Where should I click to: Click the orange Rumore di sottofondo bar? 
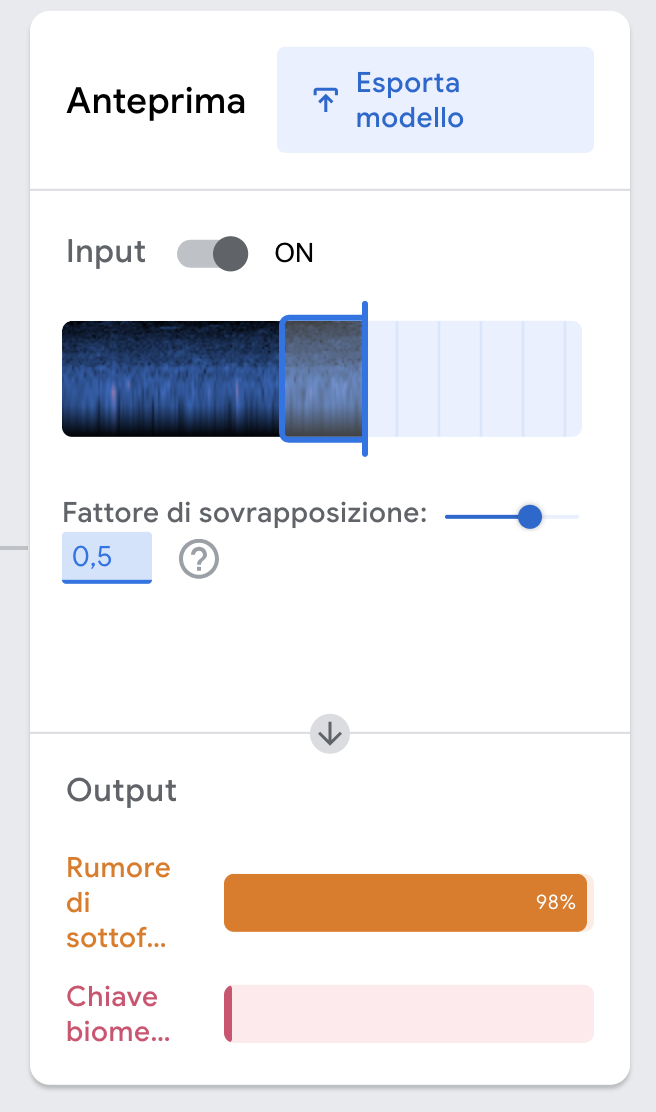(400, 902)
